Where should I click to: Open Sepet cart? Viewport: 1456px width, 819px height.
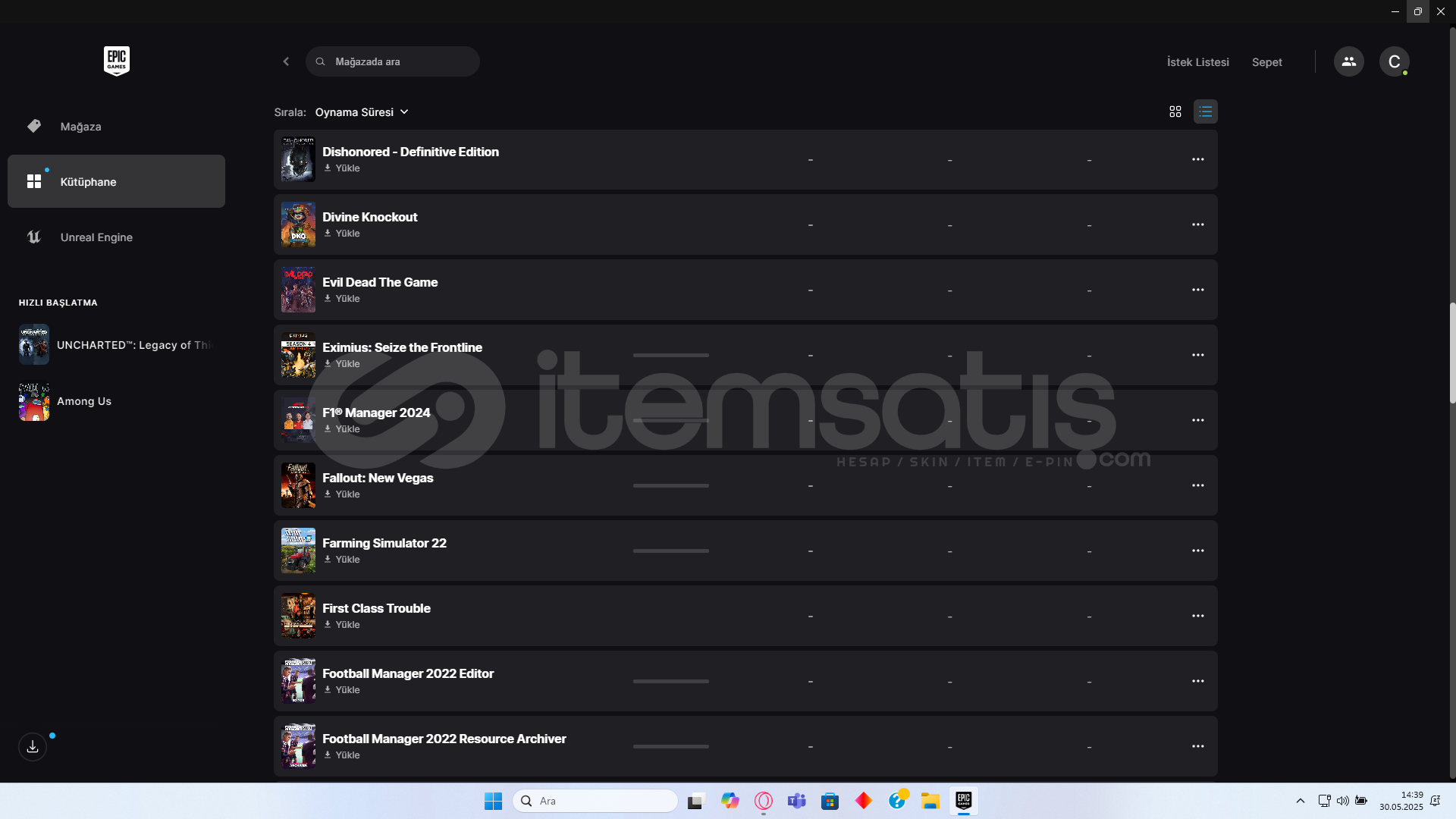pyautogui.click(x=1266, y=62)
